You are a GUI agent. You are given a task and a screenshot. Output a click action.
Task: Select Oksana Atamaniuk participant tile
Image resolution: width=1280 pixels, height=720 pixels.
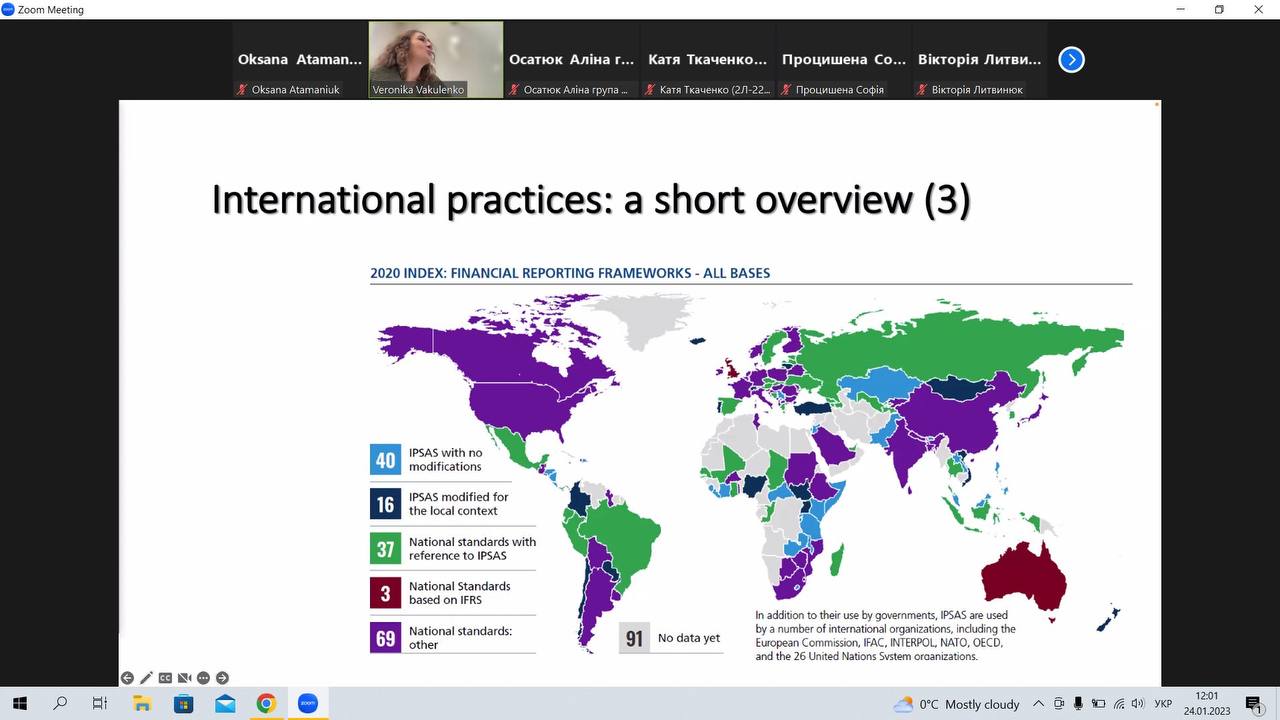coord(299,60)
